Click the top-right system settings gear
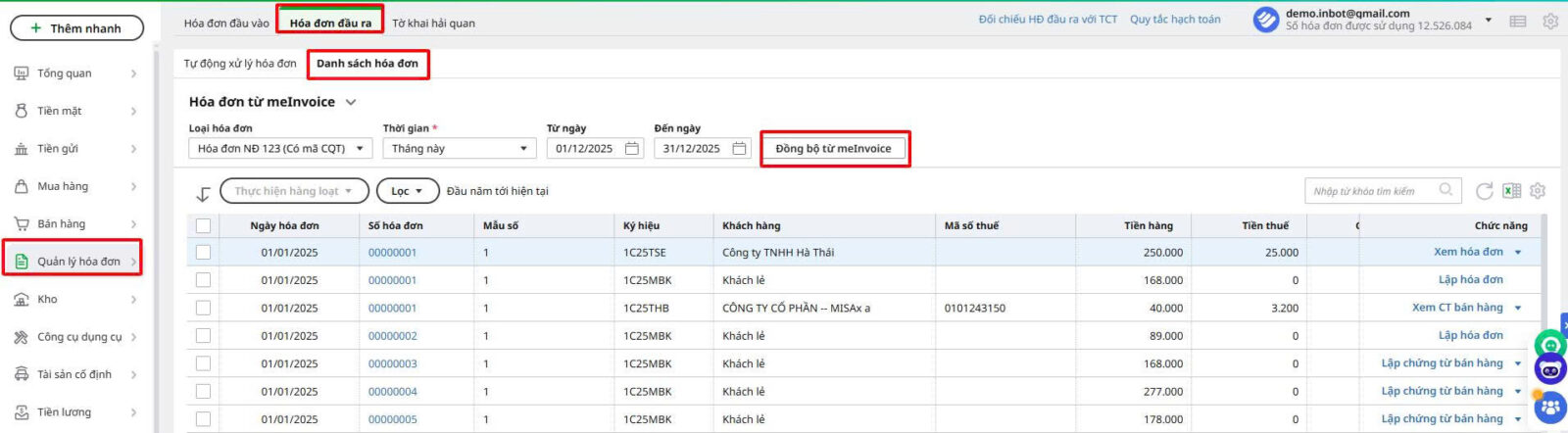Screen dimensions: 1568x433 tap(1550, 21)
